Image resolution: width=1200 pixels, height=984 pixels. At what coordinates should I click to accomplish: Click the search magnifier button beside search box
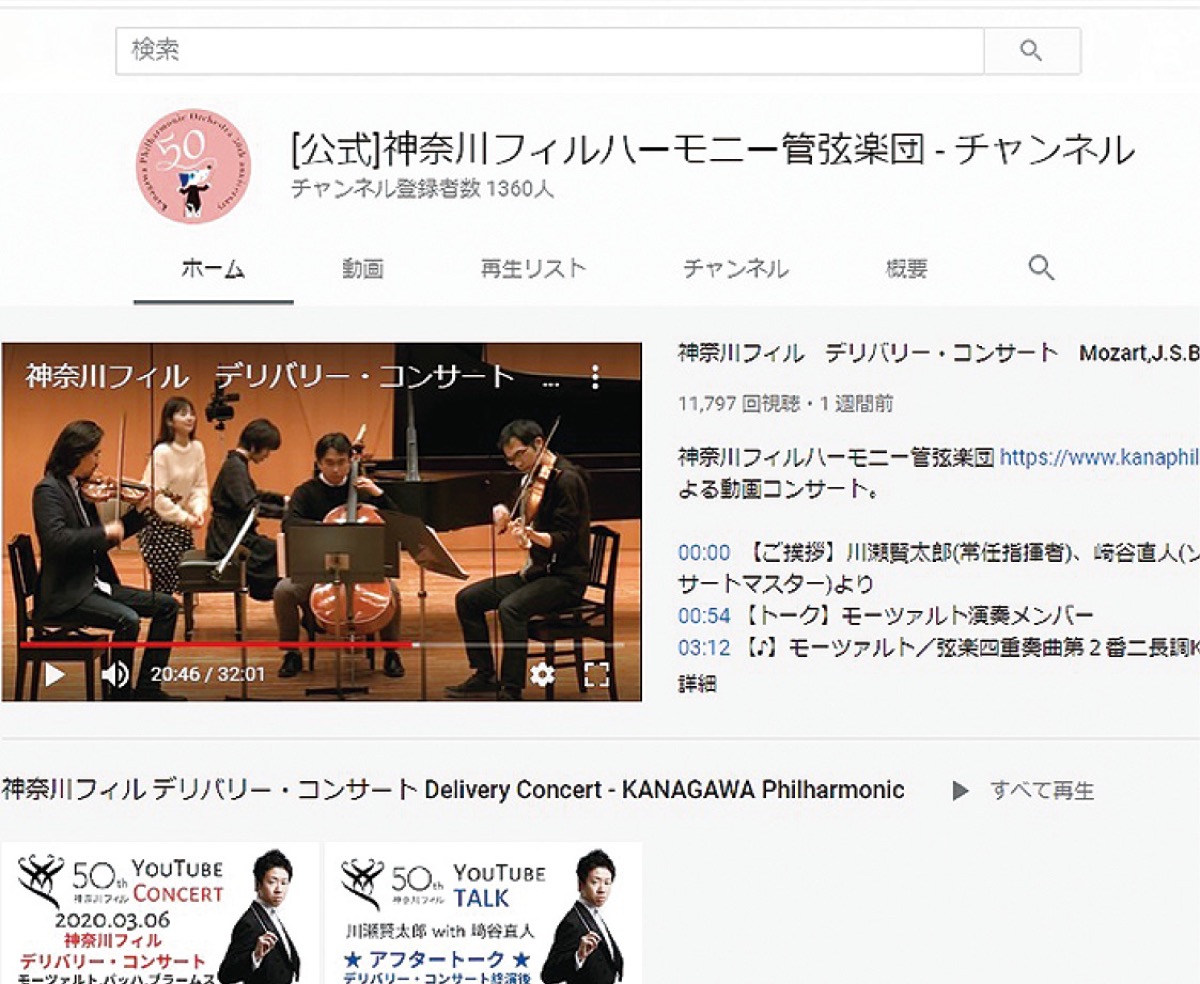1031,51
